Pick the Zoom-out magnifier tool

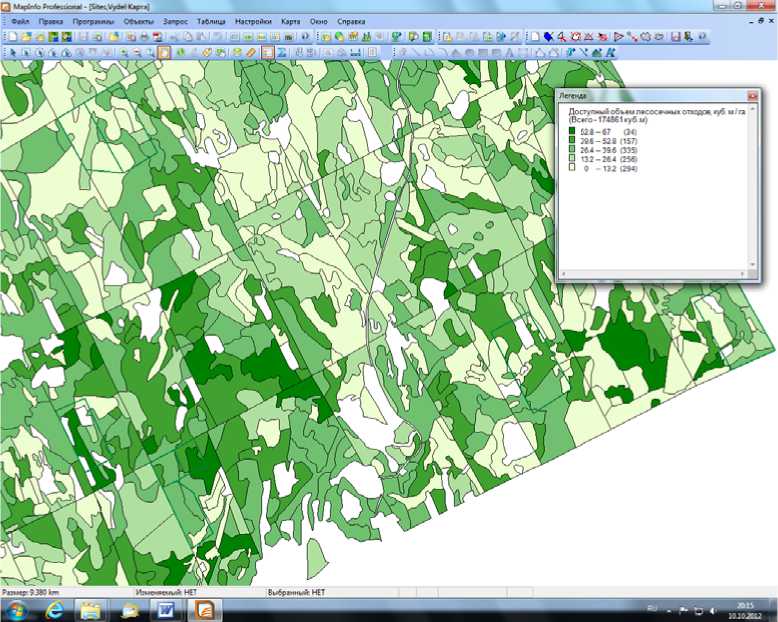tap(136, 52)
